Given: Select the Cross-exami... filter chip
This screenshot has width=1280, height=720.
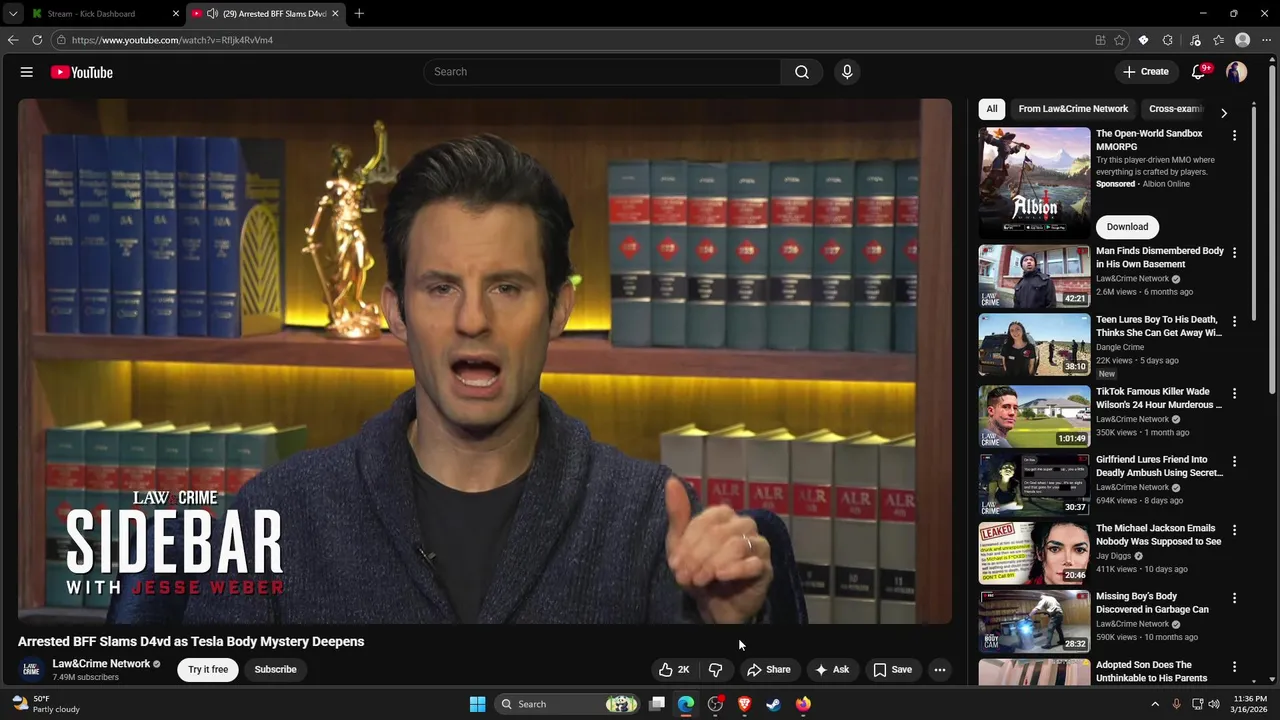Looking at the screenshot, I should (1175, 109).
